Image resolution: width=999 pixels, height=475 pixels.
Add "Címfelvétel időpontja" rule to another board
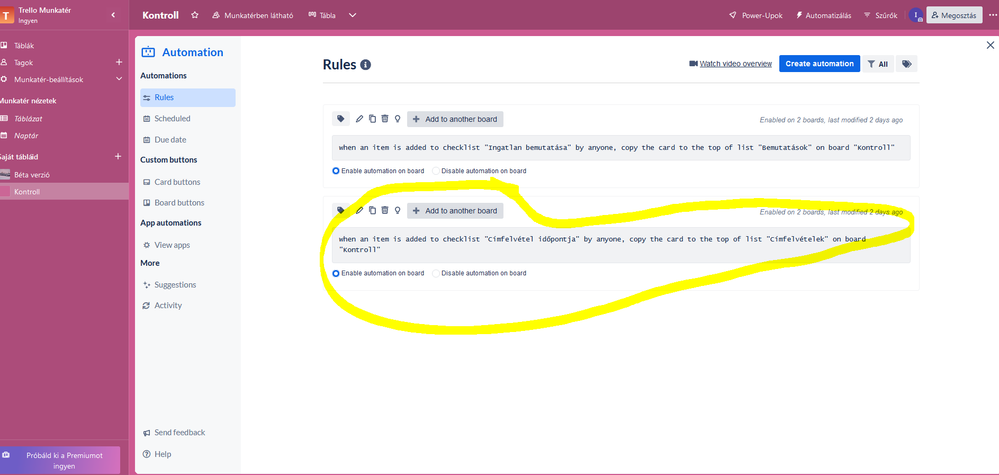pos(455,210)
